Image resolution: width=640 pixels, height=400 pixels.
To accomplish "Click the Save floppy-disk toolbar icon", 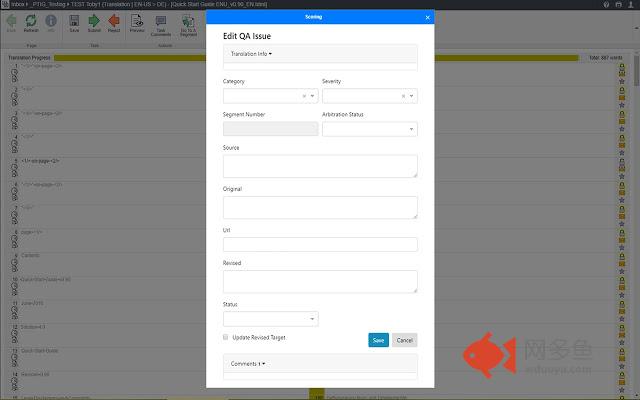I will [74, 20].
